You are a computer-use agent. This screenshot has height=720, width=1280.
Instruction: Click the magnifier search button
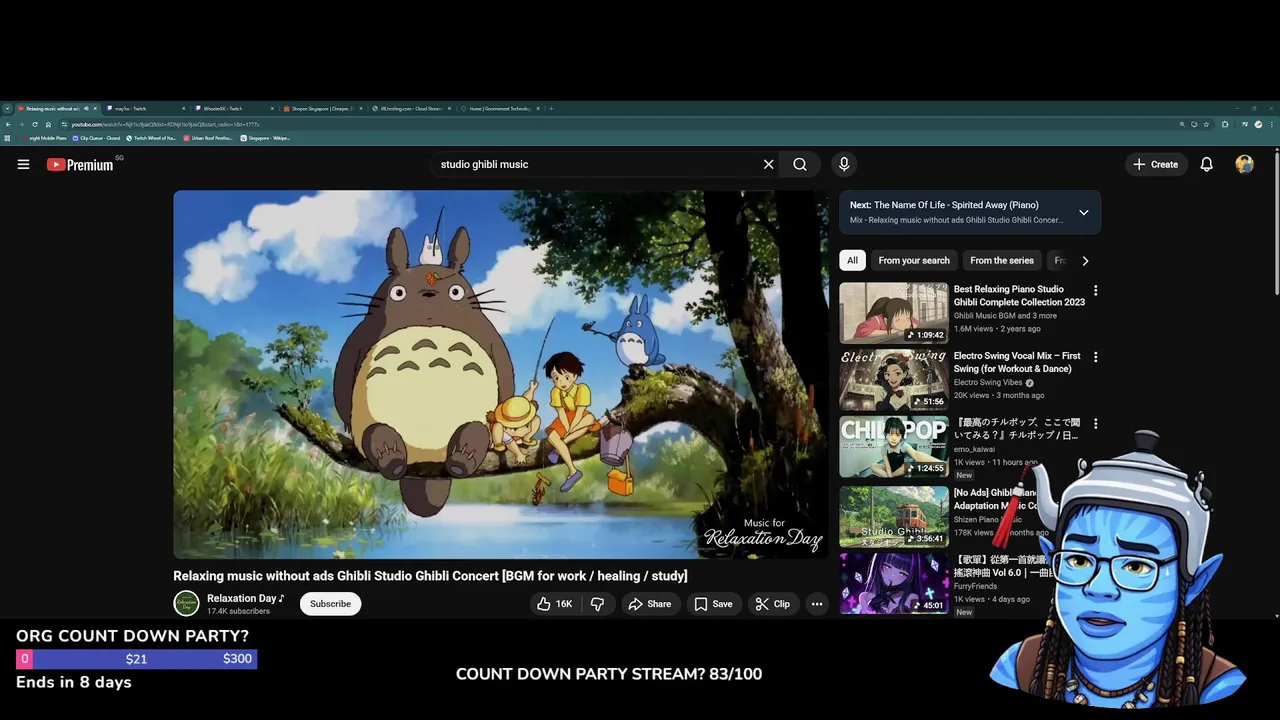pyautogui.click(x=800, y=164)
